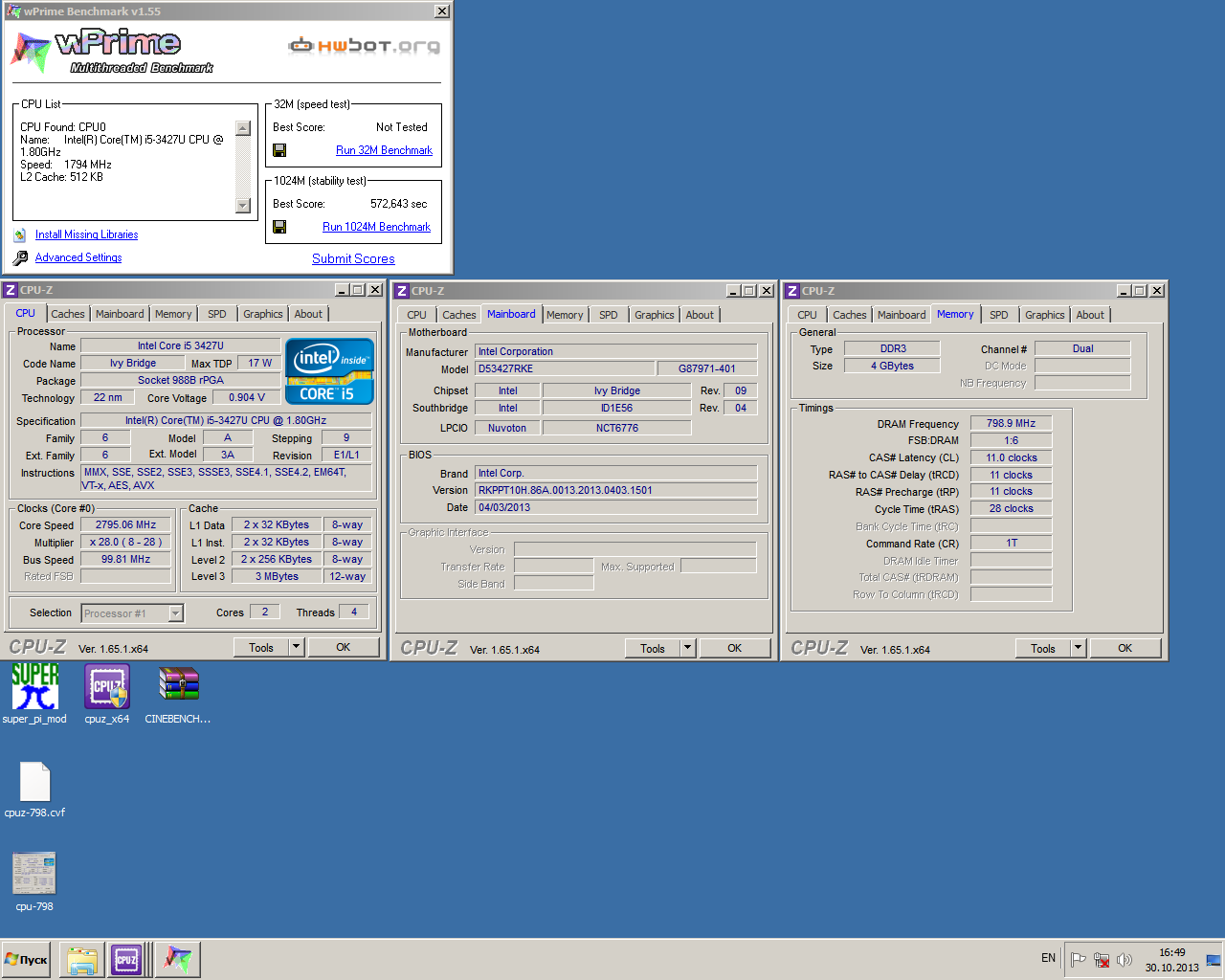Screen dimensions: 1225x980
Task: Click the Action Center flag tray icon
Action: tap(1078, 960)
